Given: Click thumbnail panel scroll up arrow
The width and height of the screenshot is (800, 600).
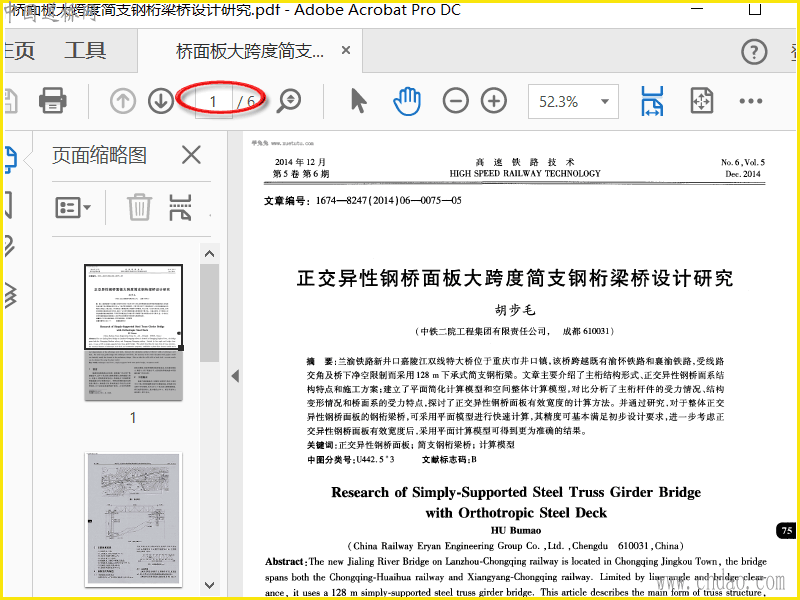Looking at the screenshot, I should 209,254.
